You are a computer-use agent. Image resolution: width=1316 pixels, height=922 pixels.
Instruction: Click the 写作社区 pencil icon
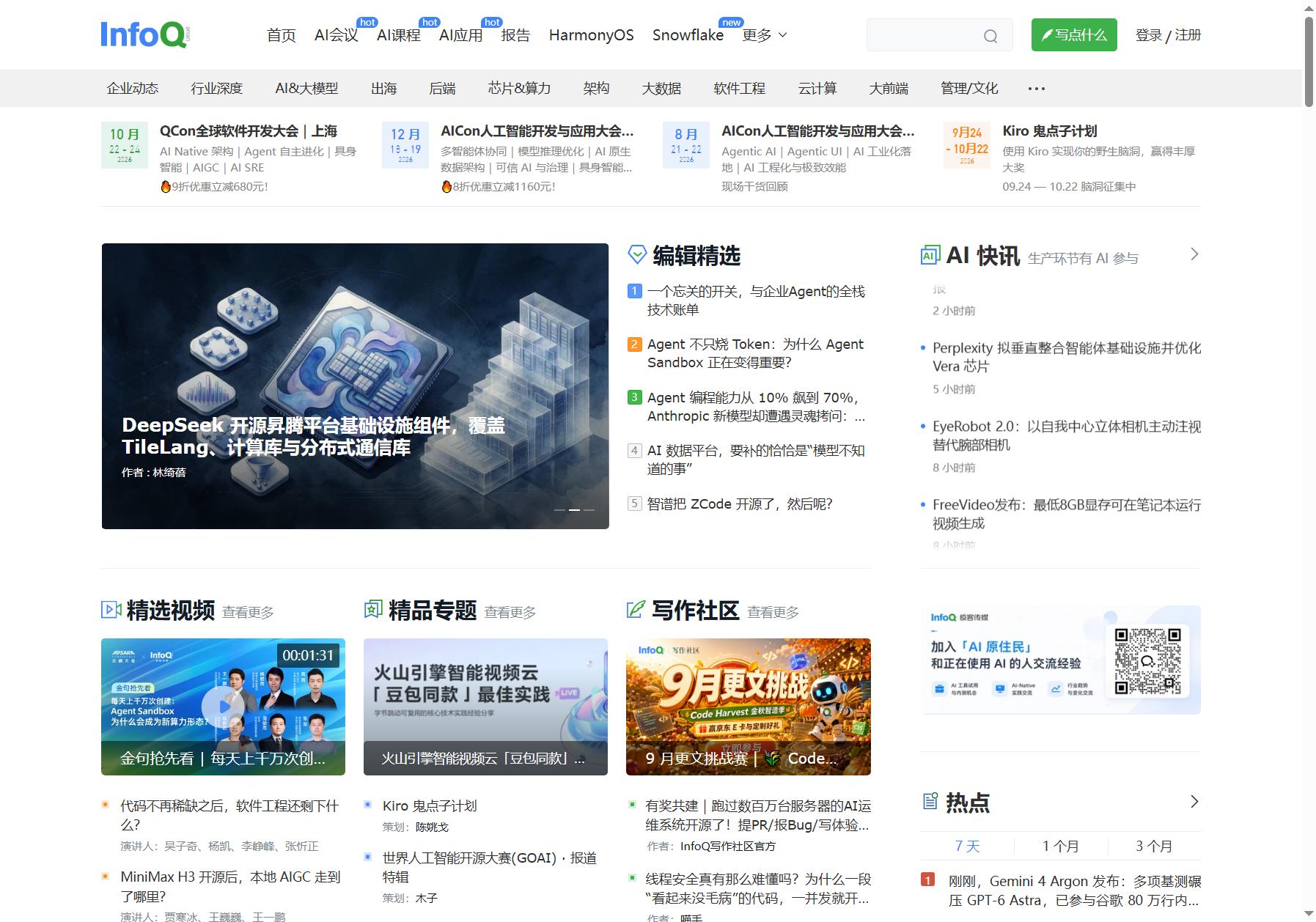coord(636,609)
